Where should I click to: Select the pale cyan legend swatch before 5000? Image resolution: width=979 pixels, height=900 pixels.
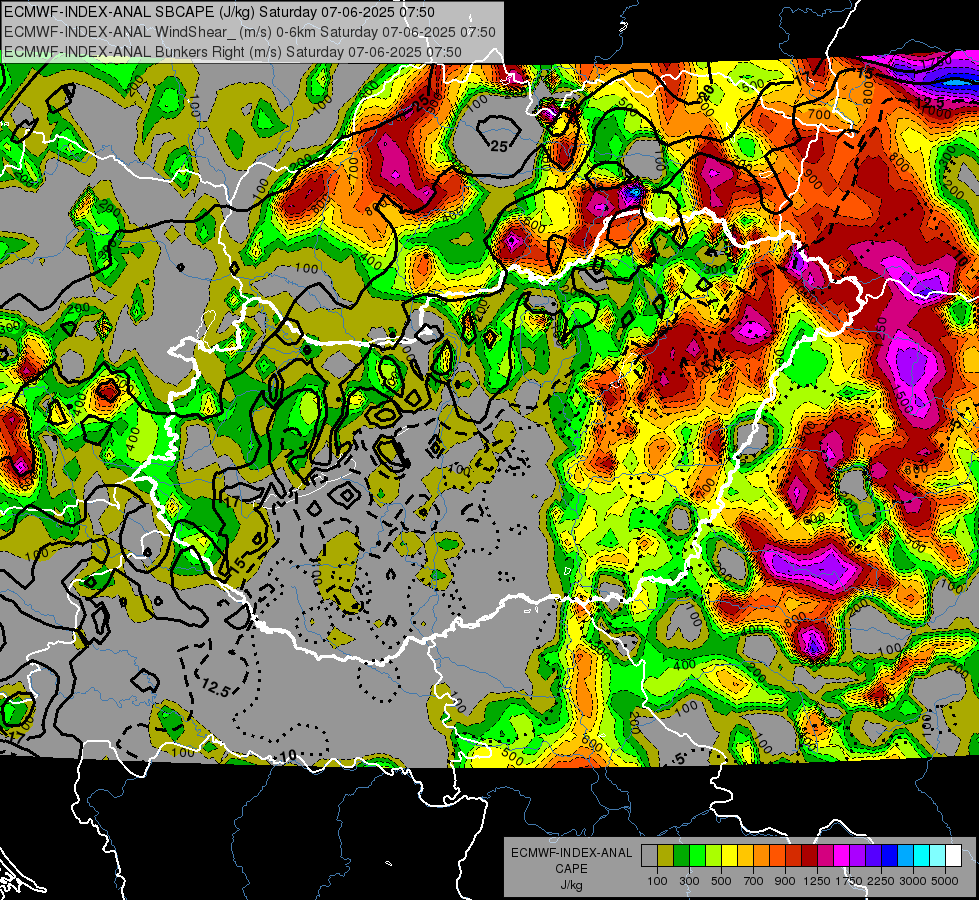938,856
